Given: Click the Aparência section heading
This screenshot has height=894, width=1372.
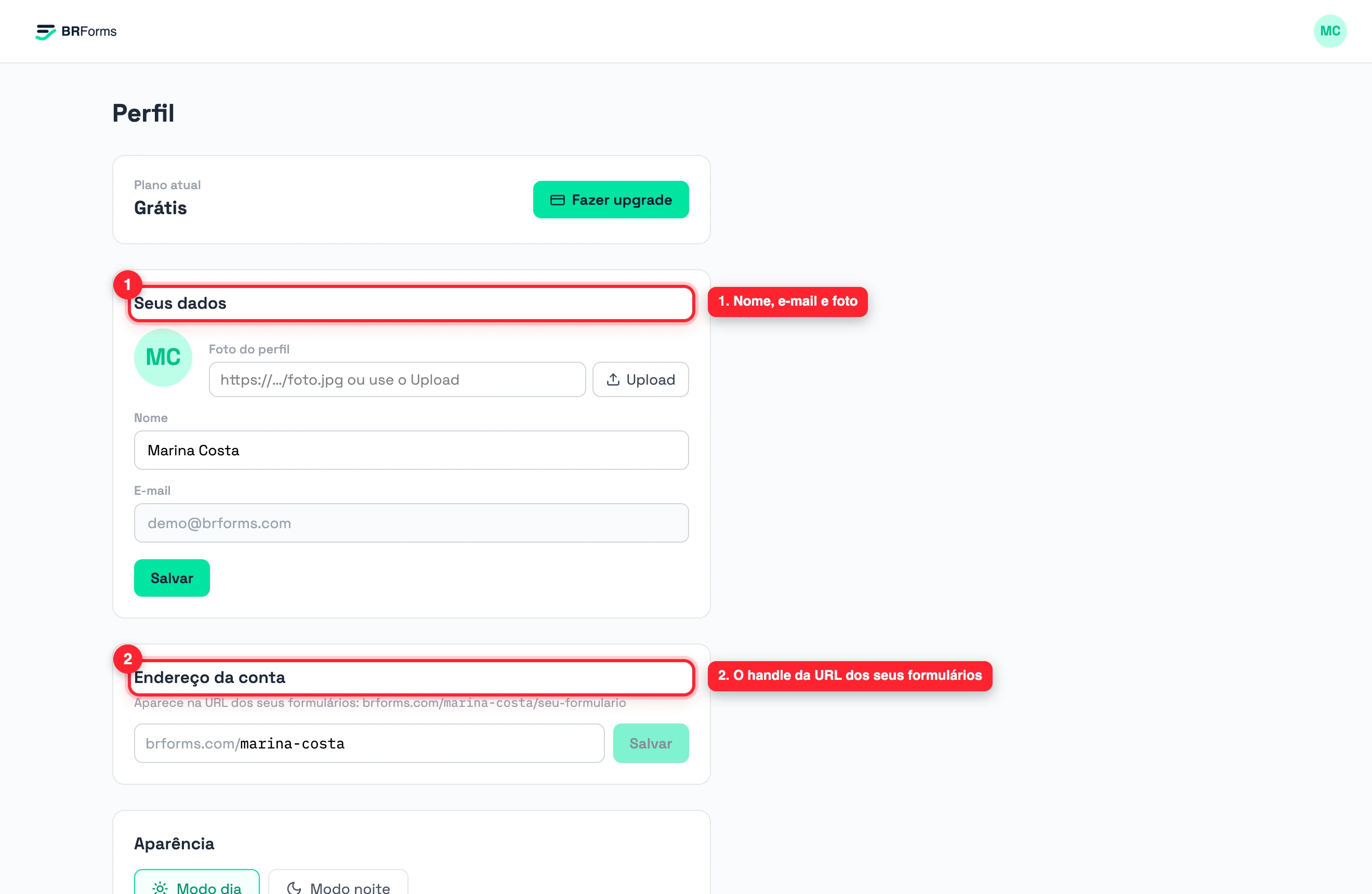Looking at the screenshot, I should tap(174, 843).
